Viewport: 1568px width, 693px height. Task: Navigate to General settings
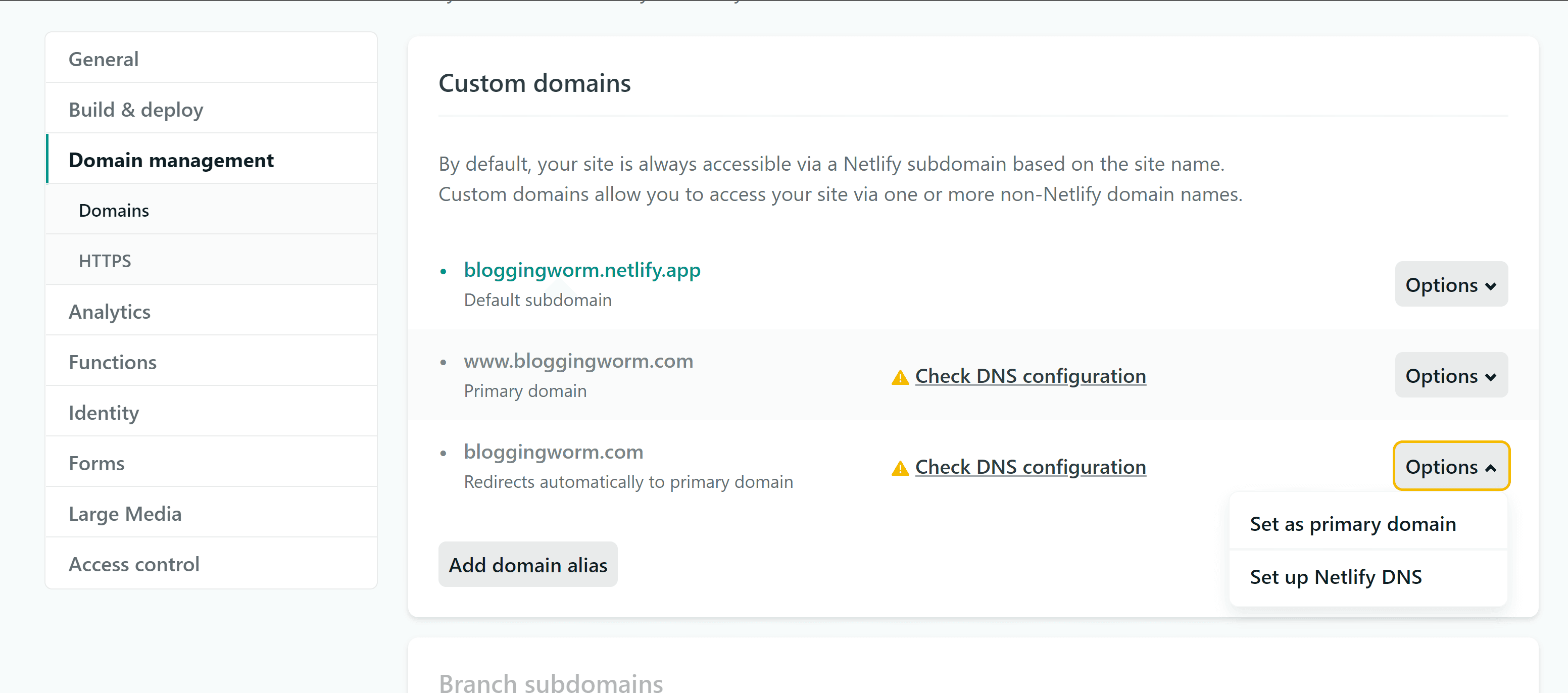[104, 59]
